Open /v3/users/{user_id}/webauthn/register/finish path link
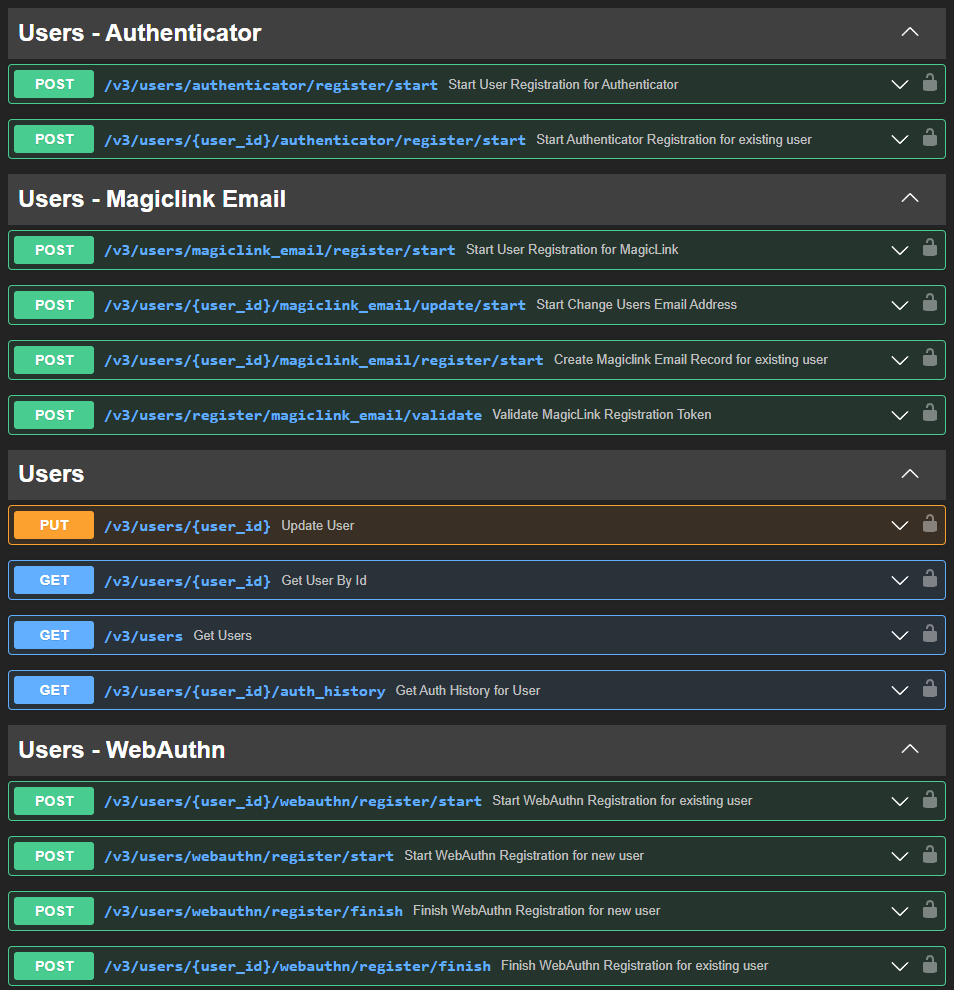Image resolution: width=954 pixels, height=990 pixels. pos(297,967)
